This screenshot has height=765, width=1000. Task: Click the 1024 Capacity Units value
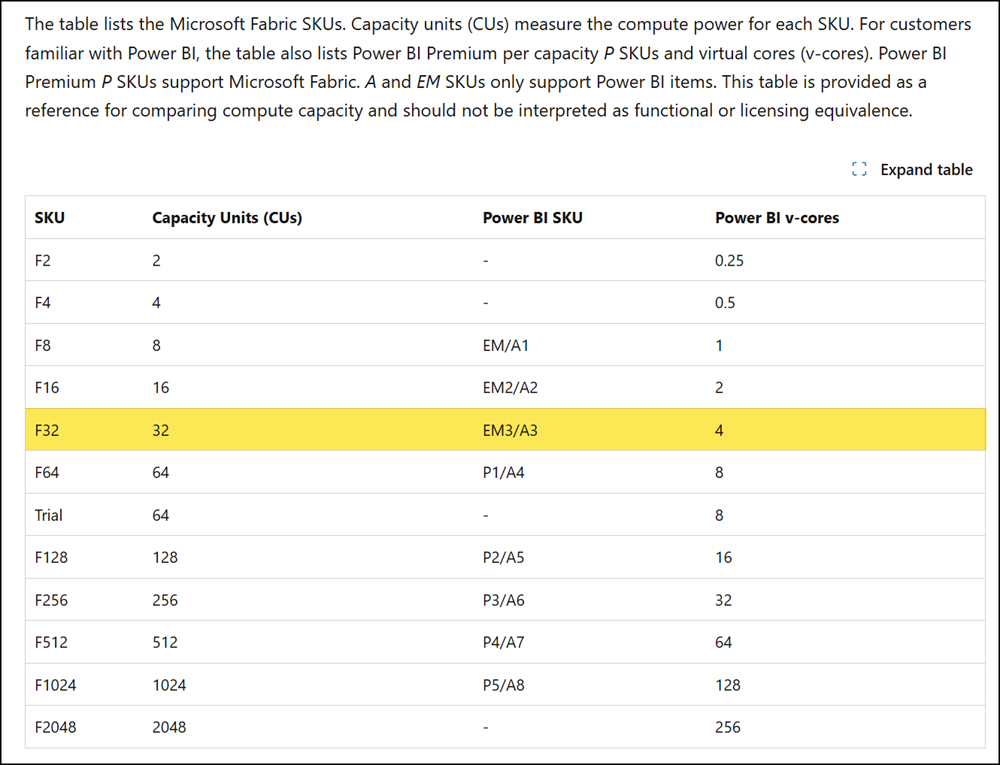[169, 685]
